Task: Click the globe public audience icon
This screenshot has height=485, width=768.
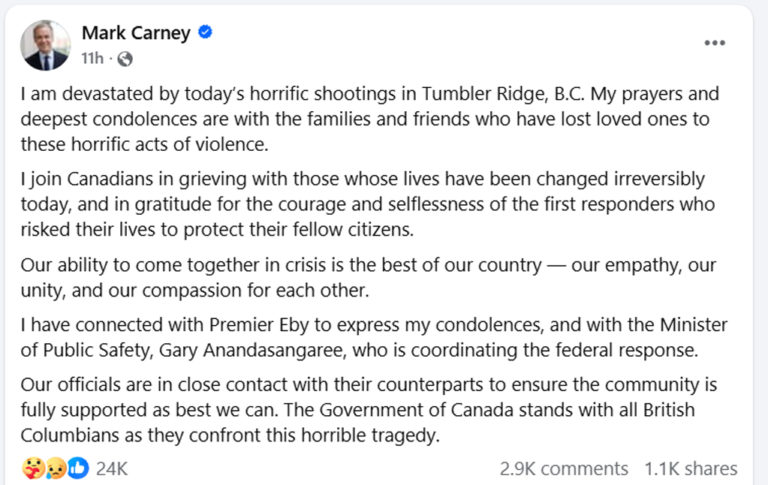Action: [x=124, y=59]
